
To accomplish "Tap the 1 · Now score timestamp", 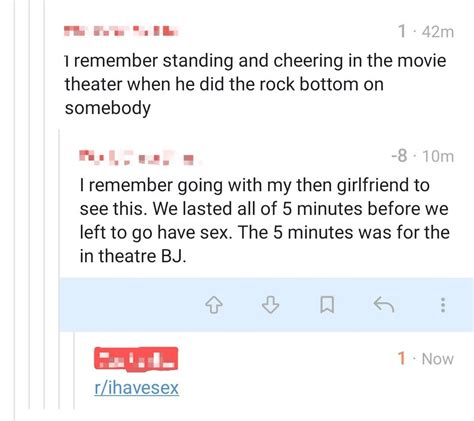I will click(426, 359).
